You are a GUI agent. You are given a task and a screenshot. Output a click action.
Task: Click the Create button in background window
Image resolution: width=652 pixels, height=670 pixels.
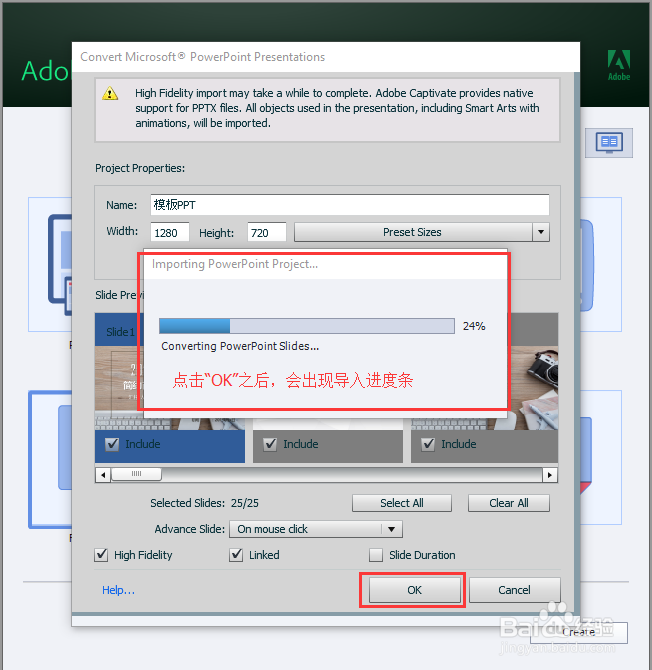579,632
